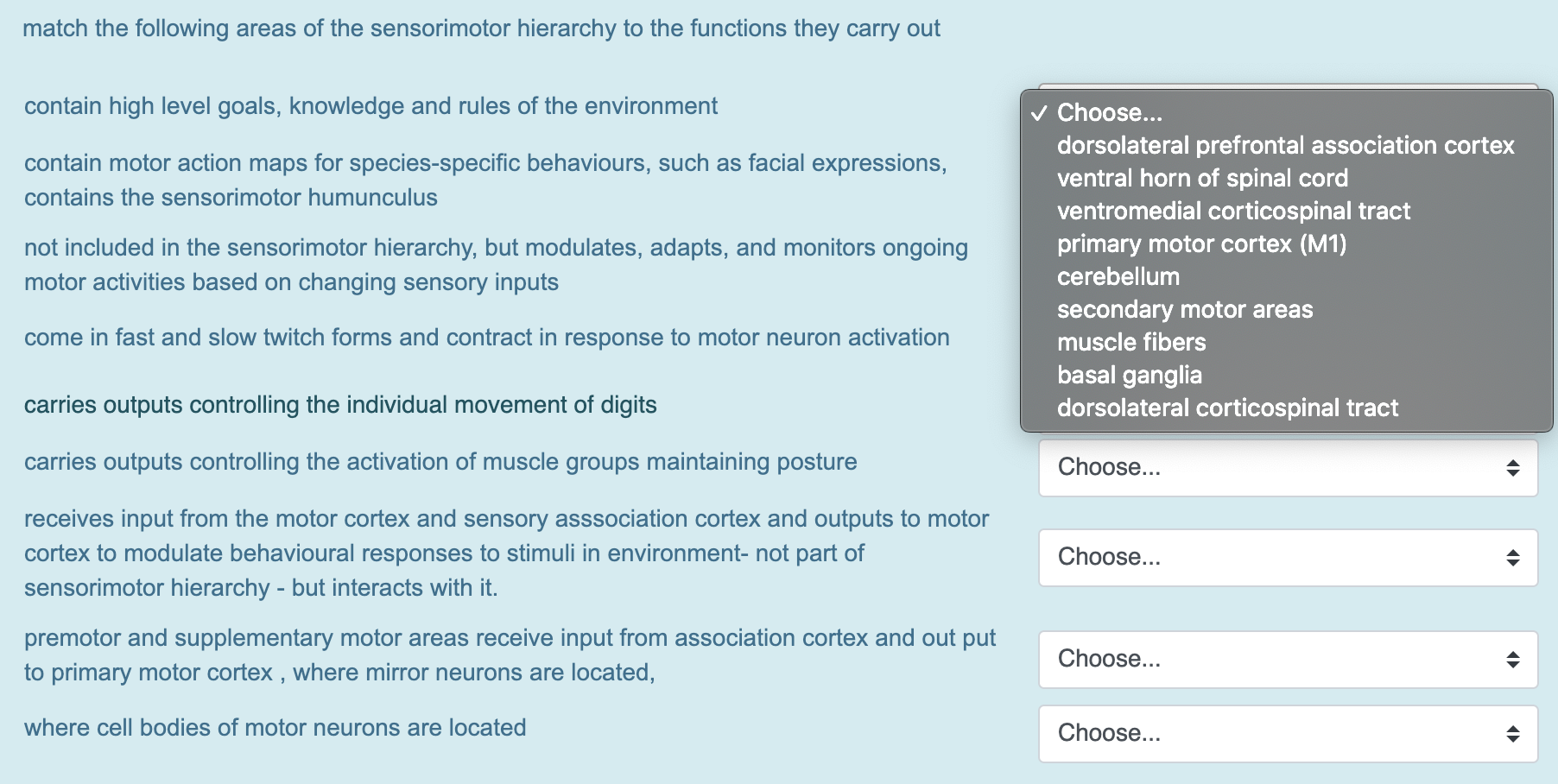The width and height of the screenshot is (1558, 784).
Task: Pick 'ventromedial corticospinal tract' option
Action: tap(1232, 211)
